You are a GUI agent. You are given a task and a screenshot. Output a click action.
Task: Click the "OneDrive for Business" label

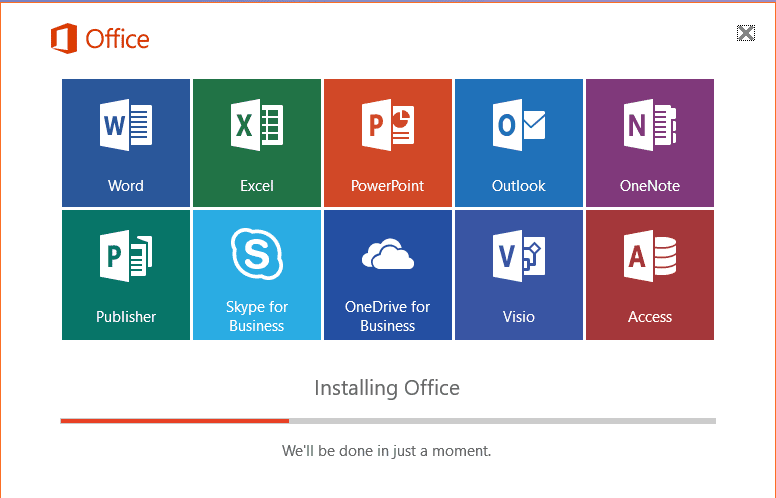387,316
